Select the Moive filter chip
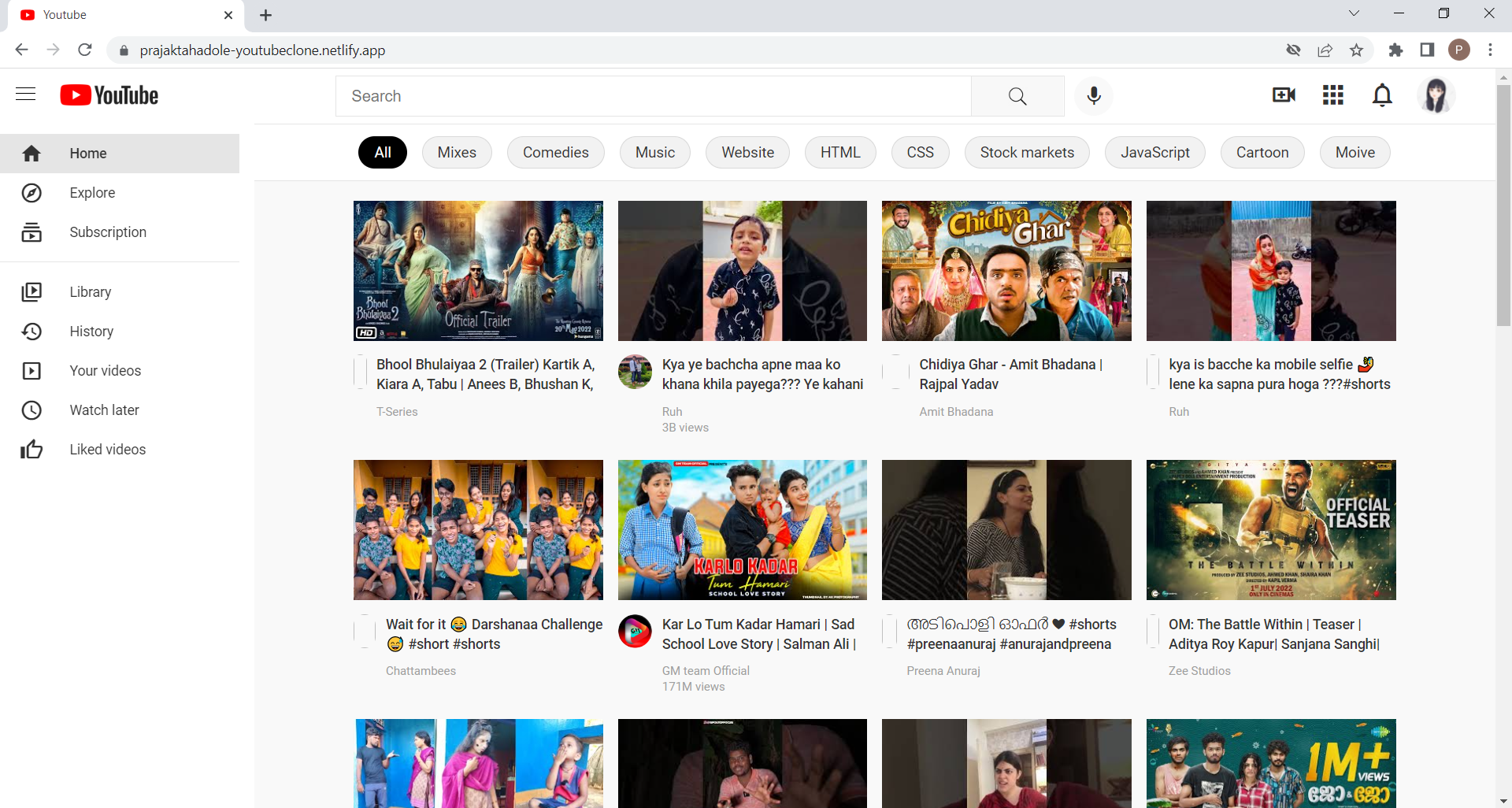The height and width of the screenshot is (808, 1512). click(1355, 153)
